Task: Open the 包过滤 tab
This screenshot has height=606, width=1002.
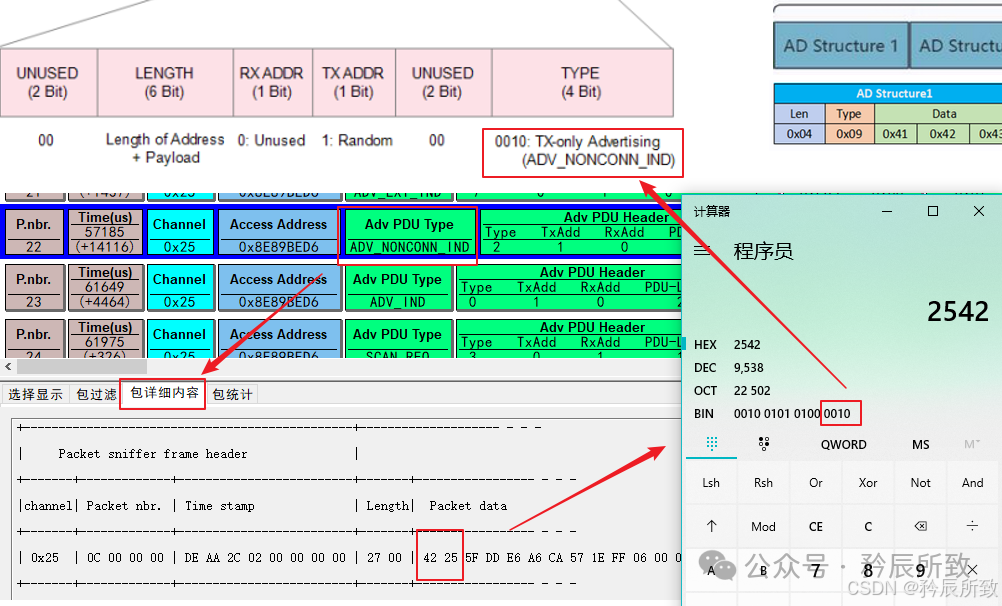Action: [96, 394]
